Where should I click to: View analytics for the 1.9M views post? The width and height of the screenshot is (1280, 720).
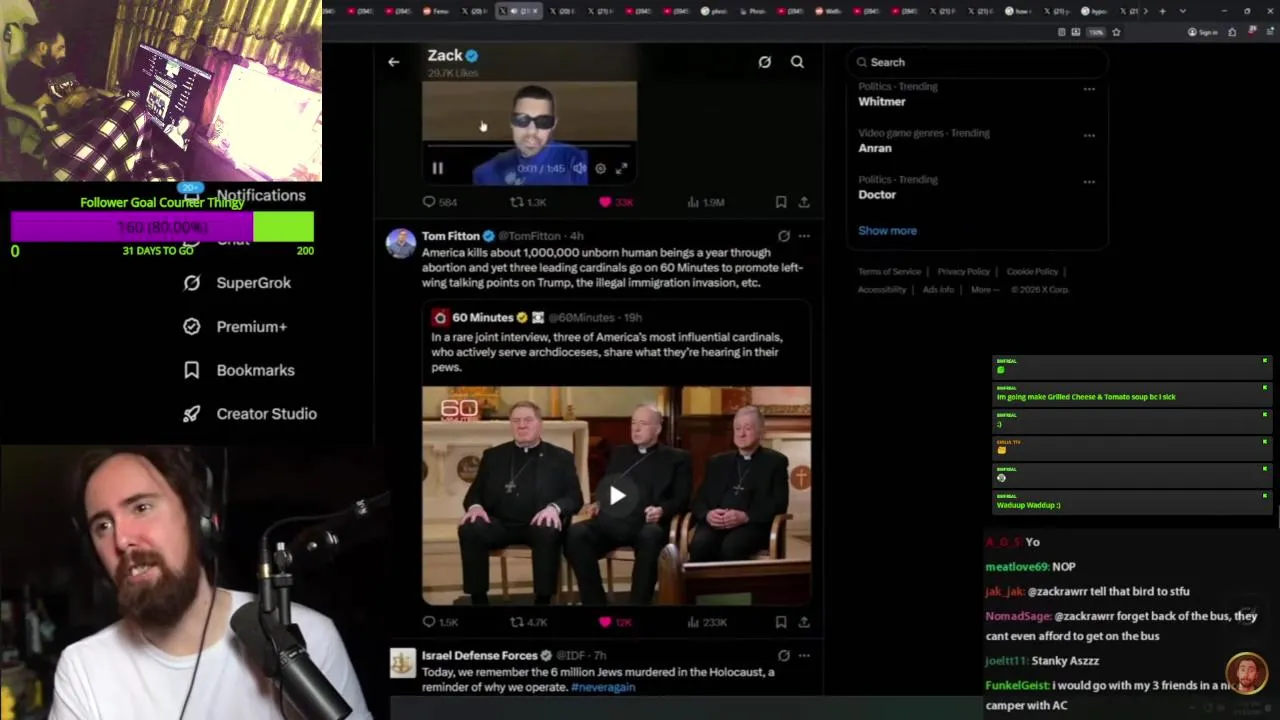pyautogui.click(x=705, y=202)
